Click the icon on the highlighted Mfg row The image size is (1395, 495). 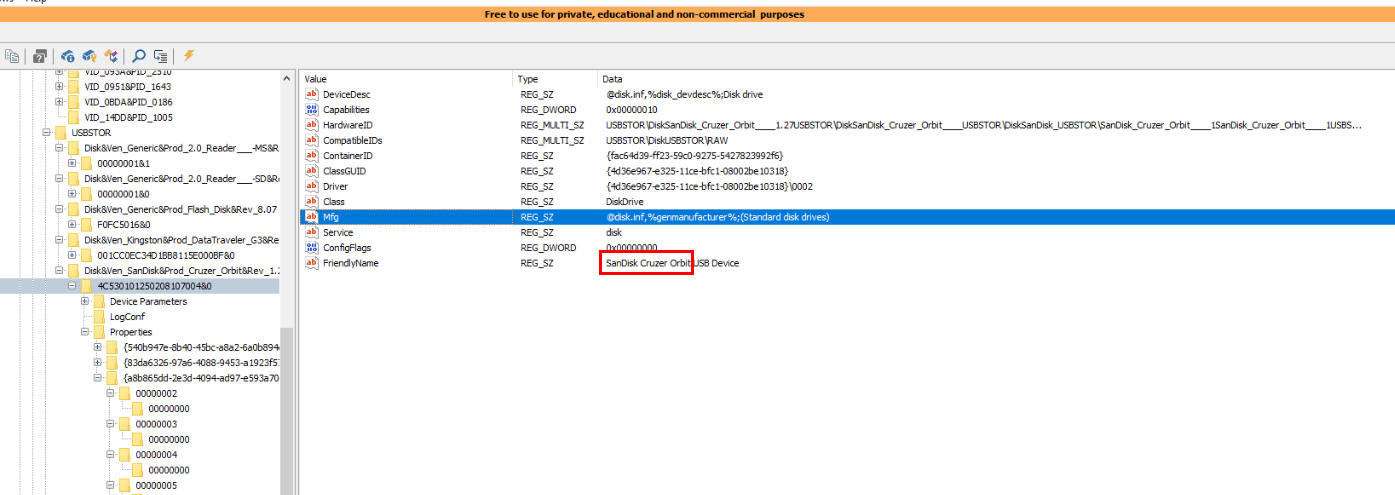[x=311, y=217]
